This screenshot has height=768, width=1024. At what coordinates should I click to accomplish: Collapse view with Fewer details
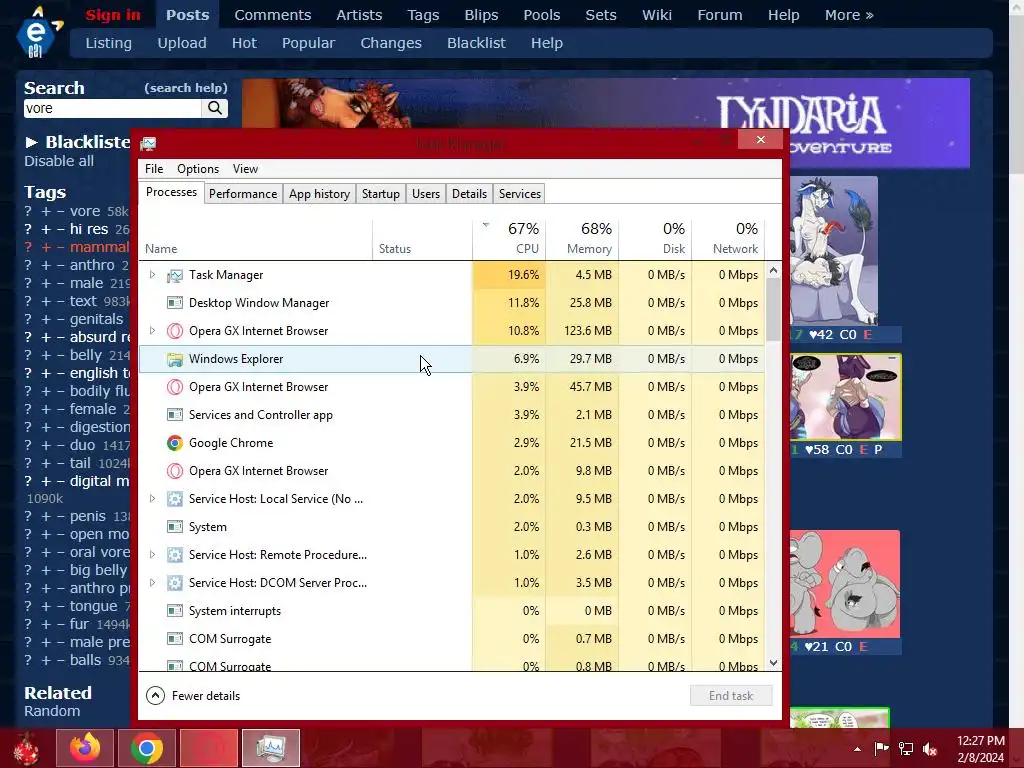pyautogui.click(x=193, y=696)
